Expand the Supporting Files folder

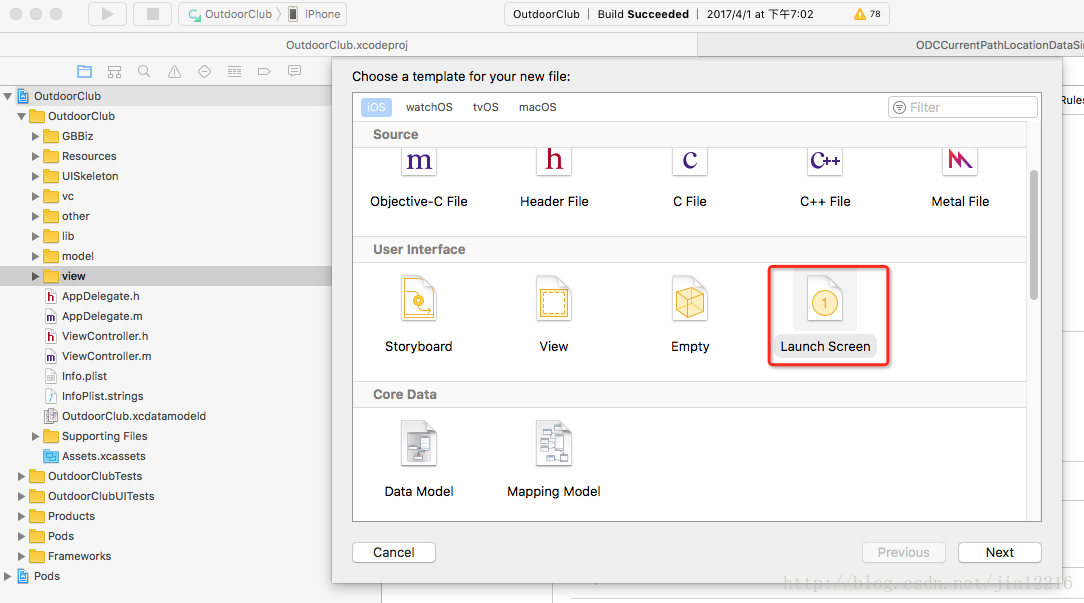[35, 436]
